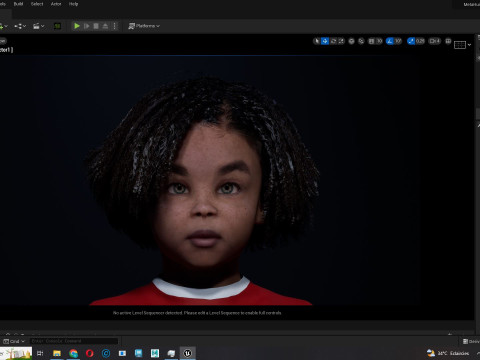The height and width of the screenshot is (360, 480).
Task: Click the Skip Frame play button
Action: [86, 26]
